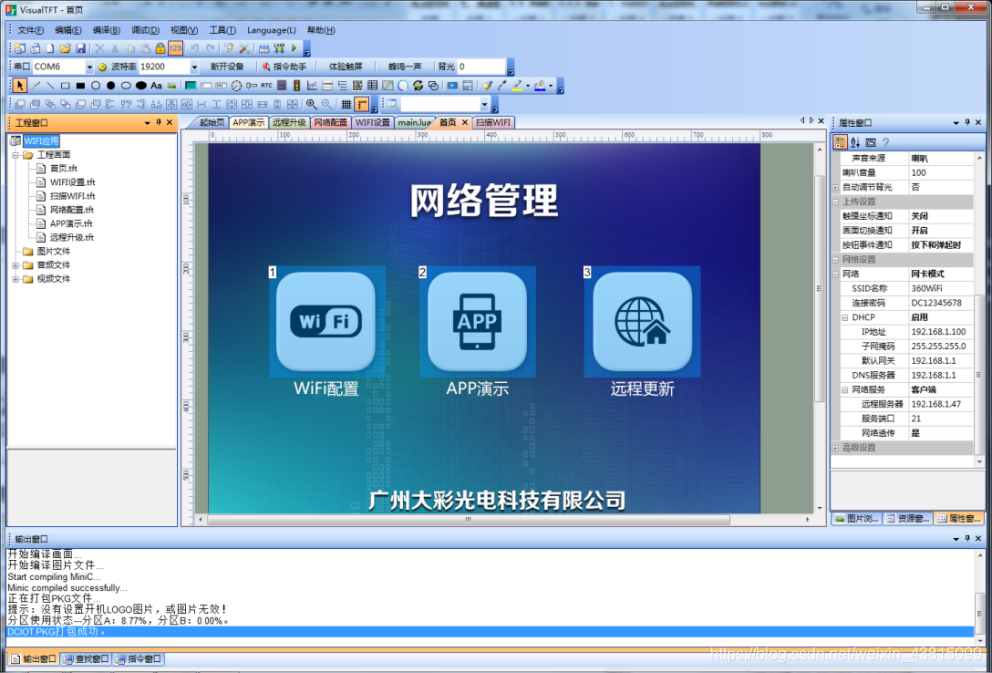Select the rectangle drawing tool
Viewport: 992px width, 673px height.
(x=64, y=86)
